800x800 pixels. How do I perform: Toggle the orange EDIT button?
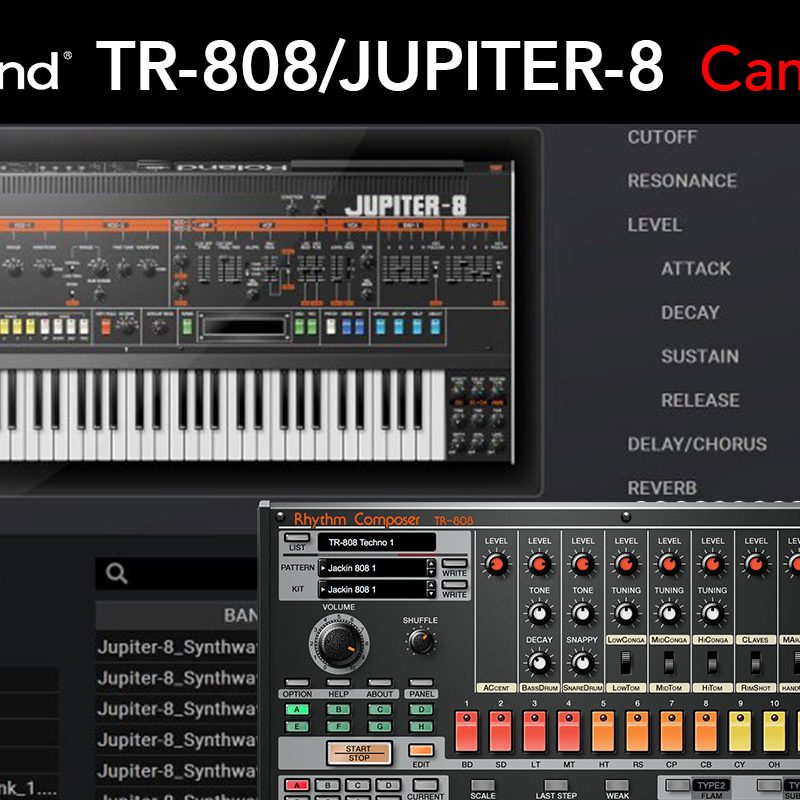coord(421,750)
